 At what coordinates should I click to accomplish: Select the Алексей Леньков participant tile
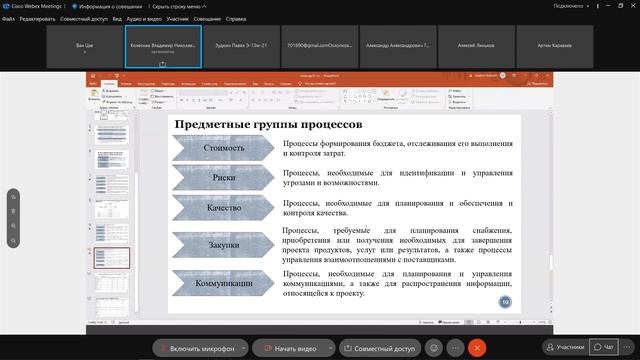point(476,47)
